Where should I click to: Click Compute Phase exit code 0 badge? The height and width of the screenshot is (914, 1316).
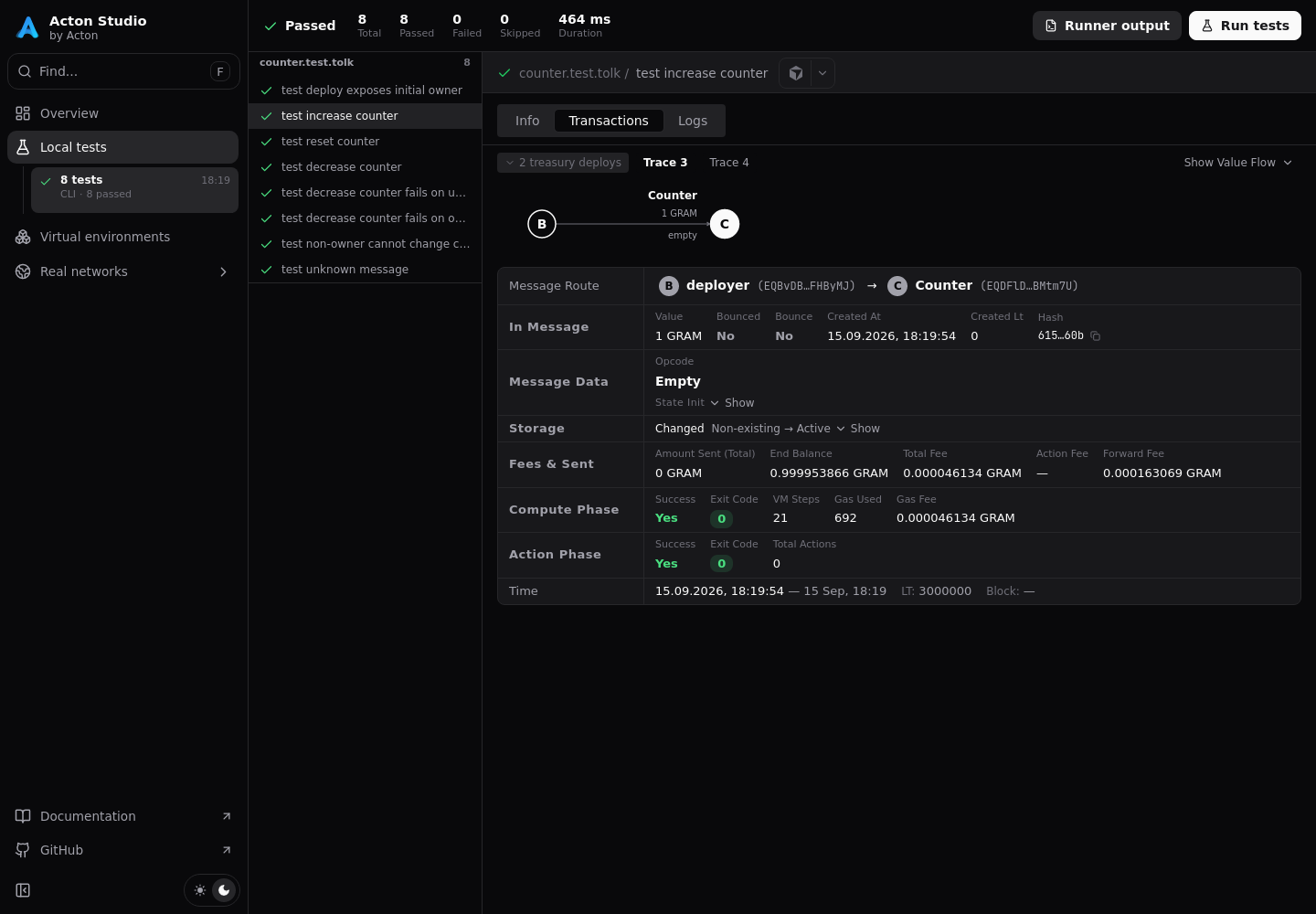click(x=721, y=519)
